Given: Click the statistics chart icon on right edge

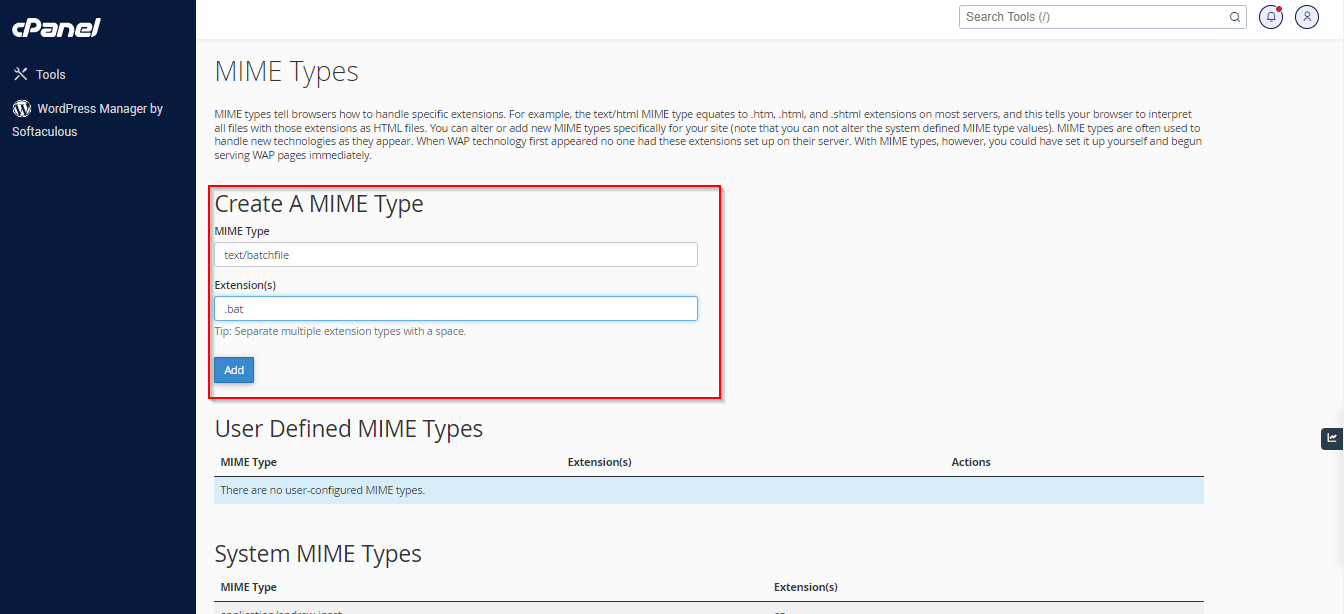Looking at the screenshot, I should tap(1332, 438).
